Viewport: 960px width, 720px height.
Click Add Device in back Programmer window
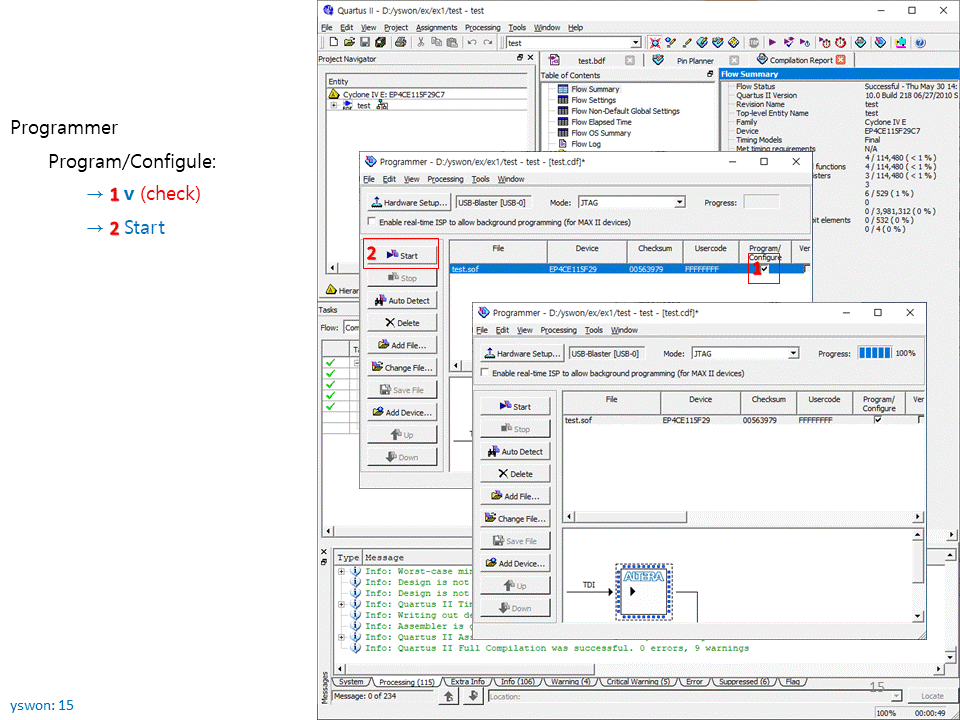click(402, 413)
